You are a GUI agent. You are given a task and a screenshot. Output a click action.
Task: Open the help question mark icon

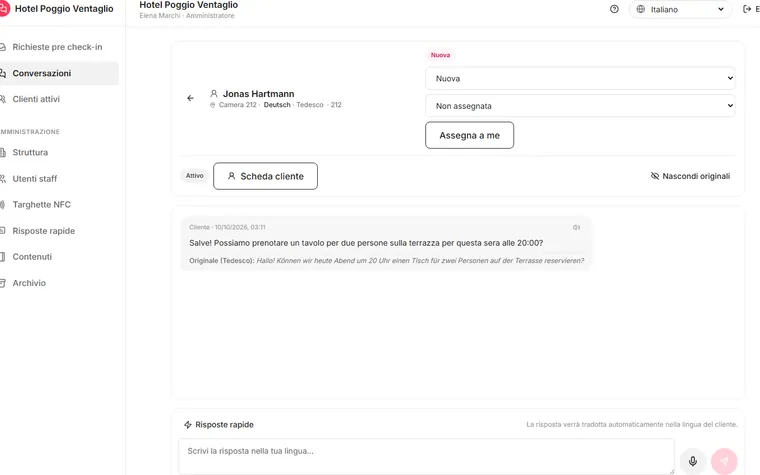(x=614, y=9)
